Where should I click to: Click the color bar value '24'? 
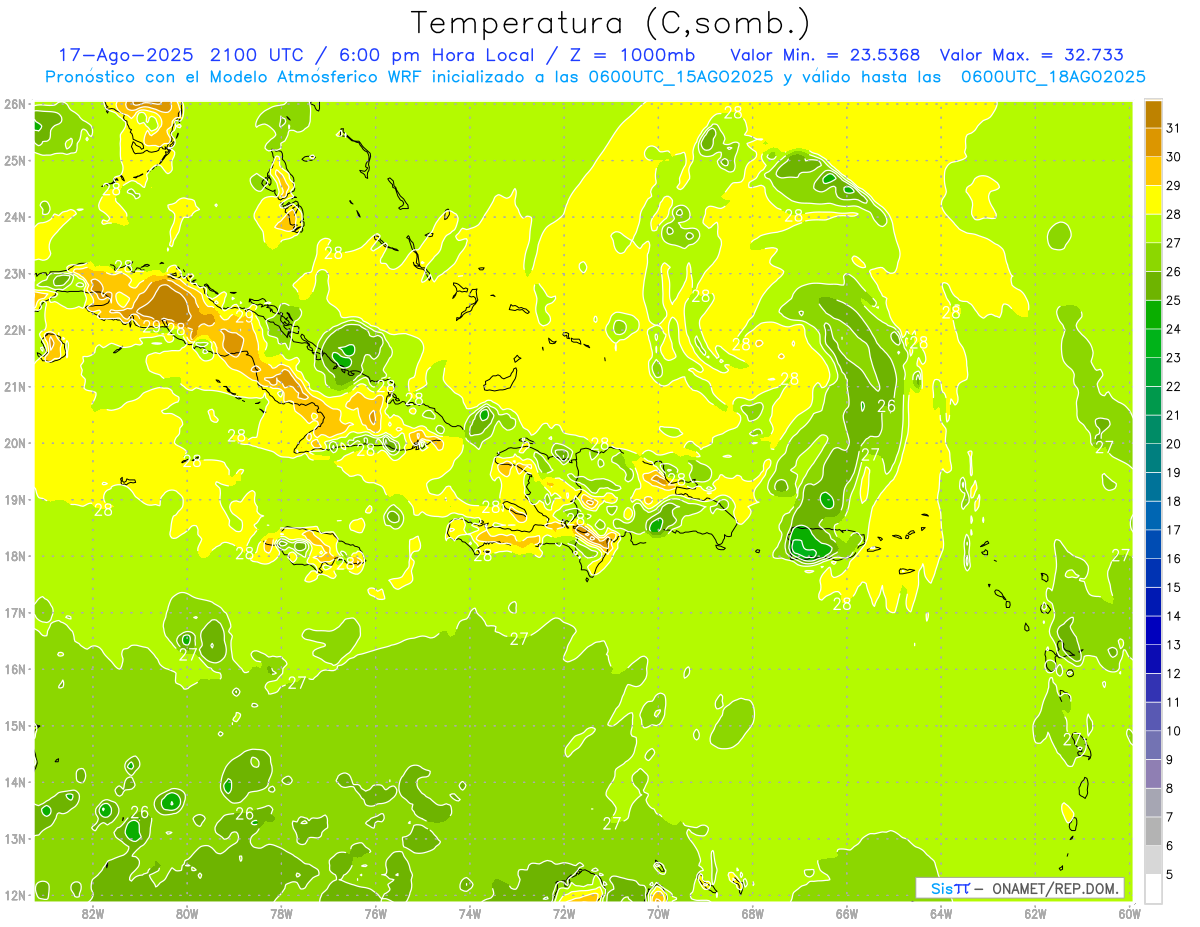[x=1173, y=328]
